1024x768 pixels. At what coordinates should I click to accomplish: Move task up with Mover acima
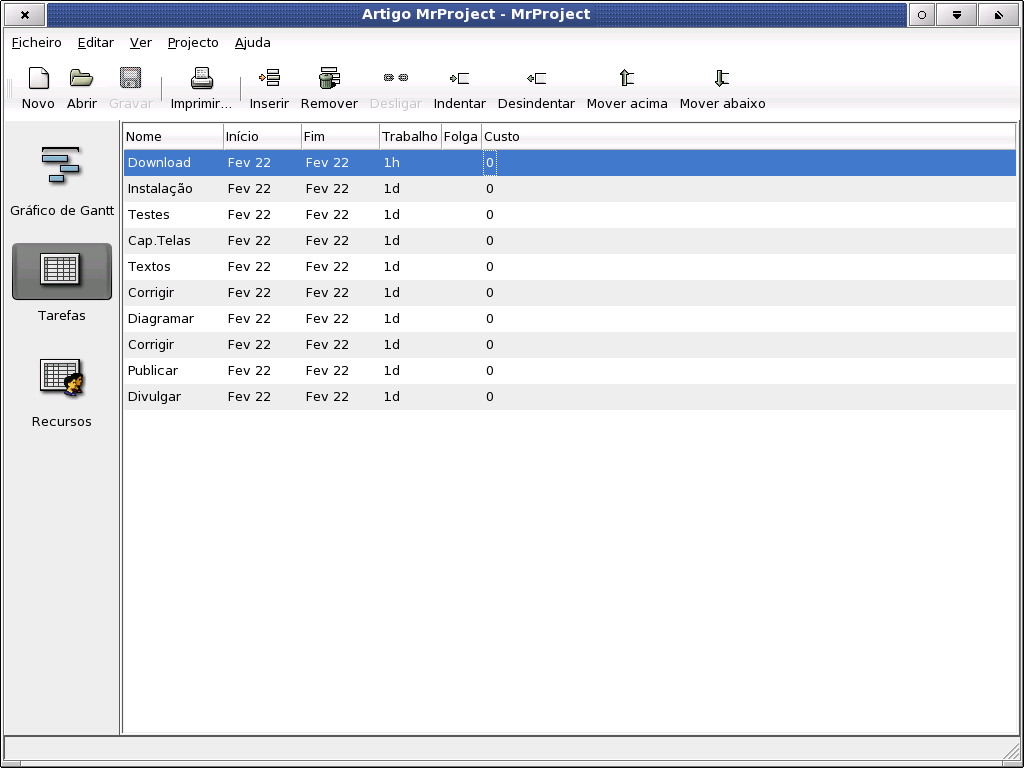(x=627, y=88)
